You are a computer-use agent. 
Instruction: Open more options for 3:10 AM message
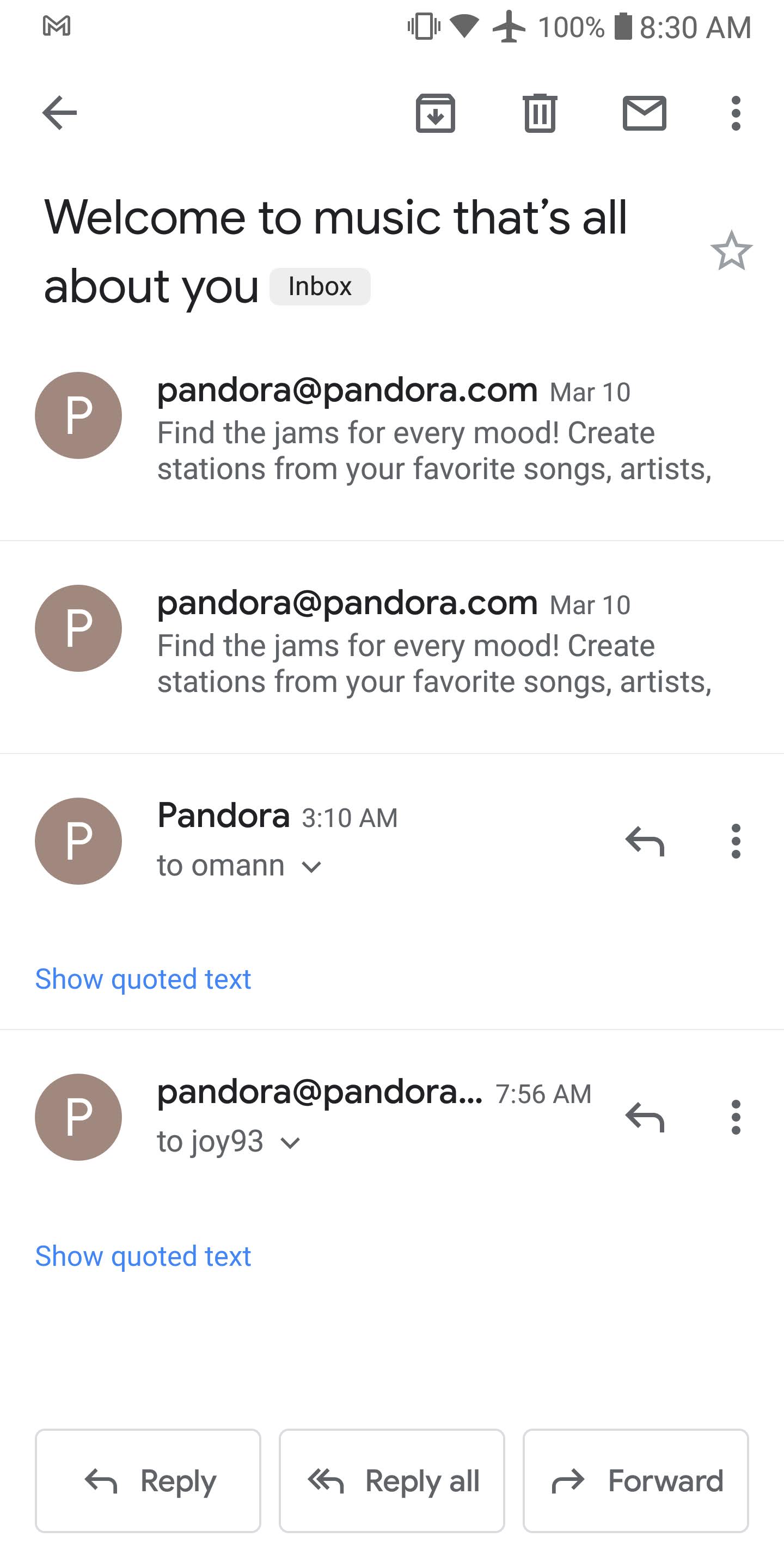[x=736, y=841]
